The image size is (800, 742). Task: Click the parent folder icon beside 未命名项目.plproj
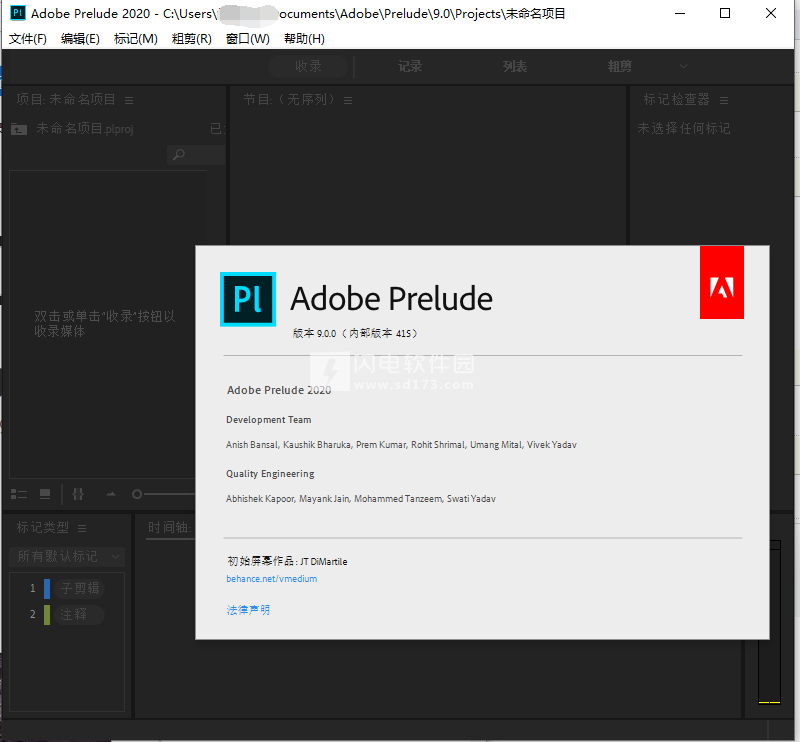(19, 128)
